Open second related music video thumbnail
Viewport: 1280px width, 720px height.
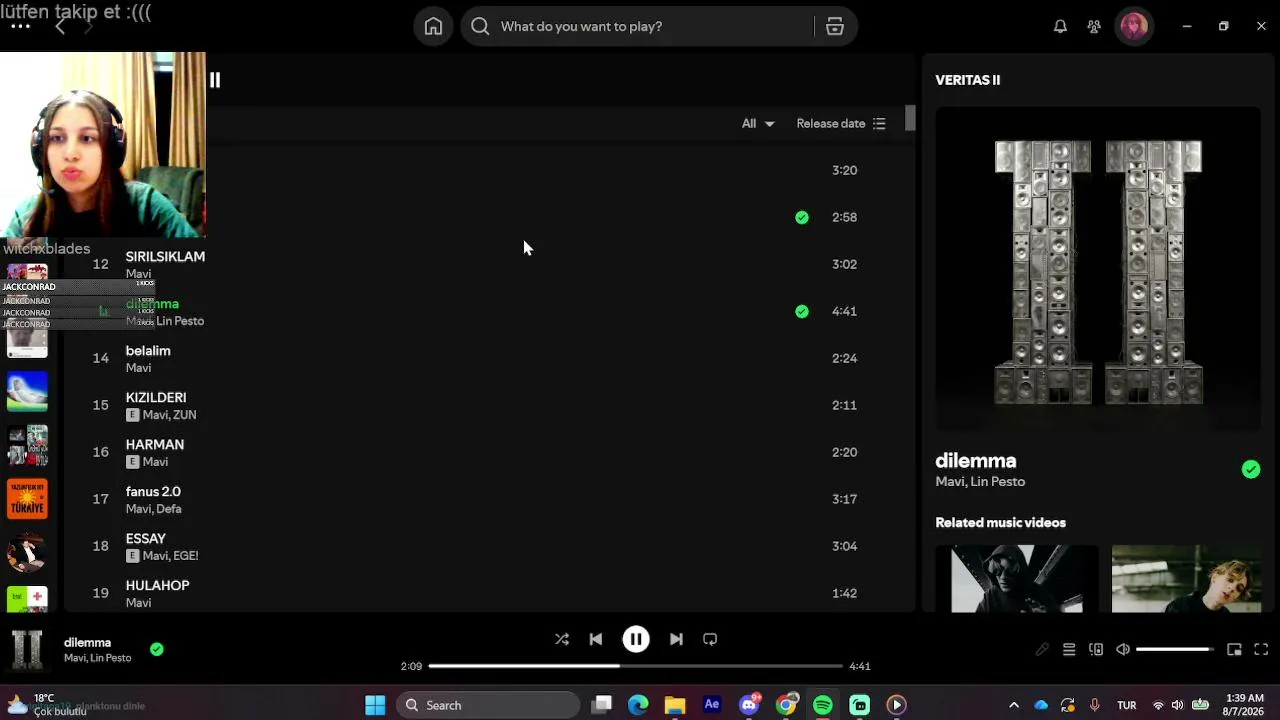1186,579
